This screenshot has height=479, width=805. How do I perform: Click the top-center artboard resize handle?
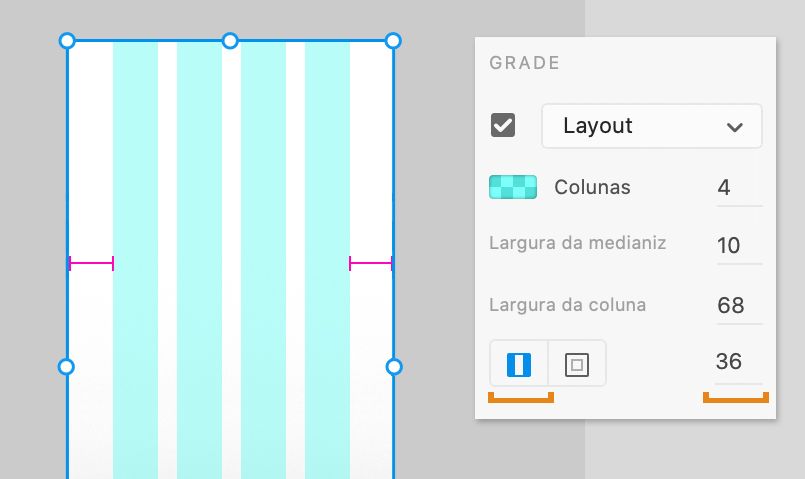(x=230, y=41)
